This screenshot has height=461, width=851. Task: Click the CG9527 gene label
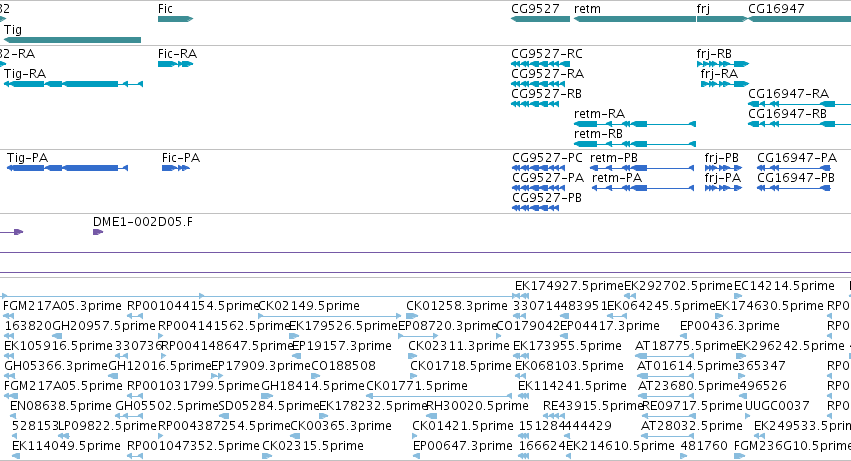pyautogui.click(x=535, y=9)
